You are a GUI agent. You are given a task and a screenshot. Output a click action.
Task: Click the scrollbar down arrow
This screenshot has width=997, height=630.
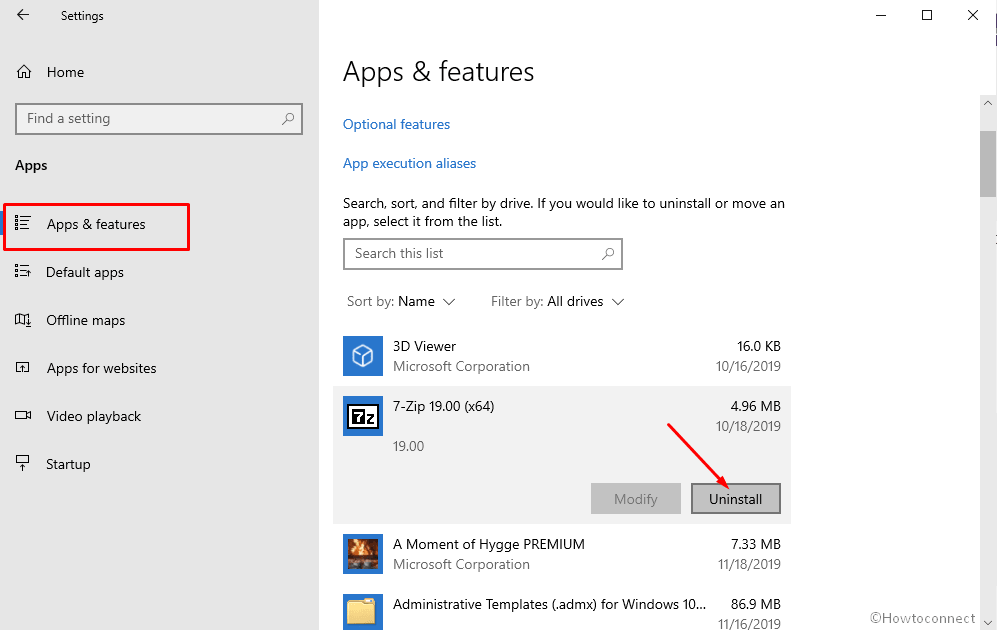(987, 622)
